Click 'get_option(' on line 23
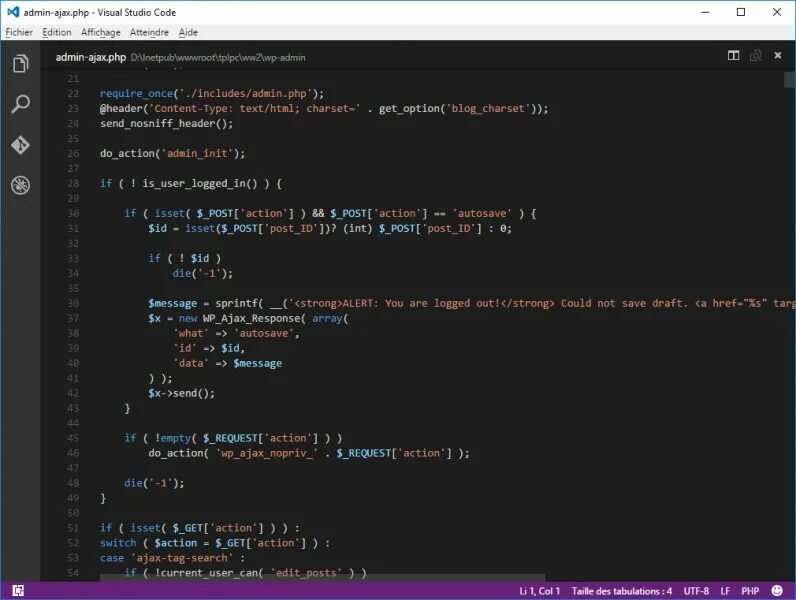 (x=412, y=108)
